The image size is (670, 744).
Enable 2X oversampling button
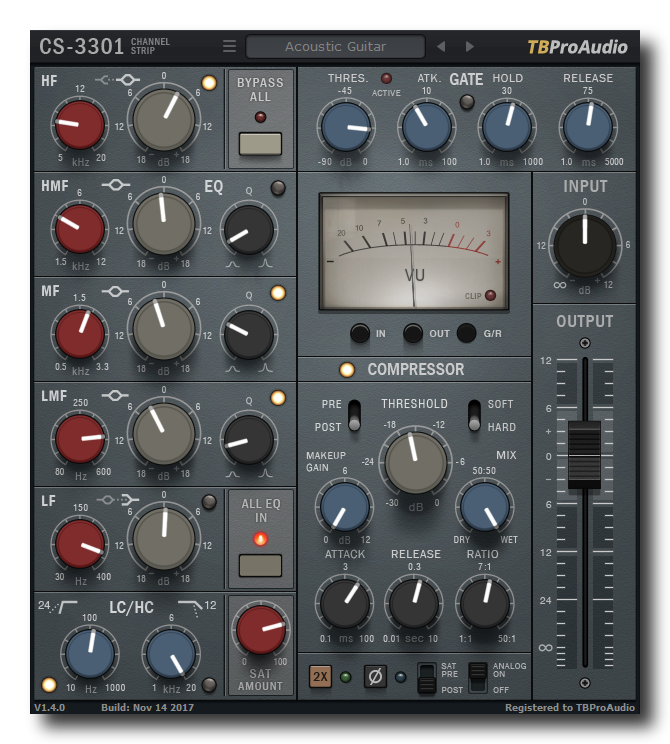click(x=320, y=676)
